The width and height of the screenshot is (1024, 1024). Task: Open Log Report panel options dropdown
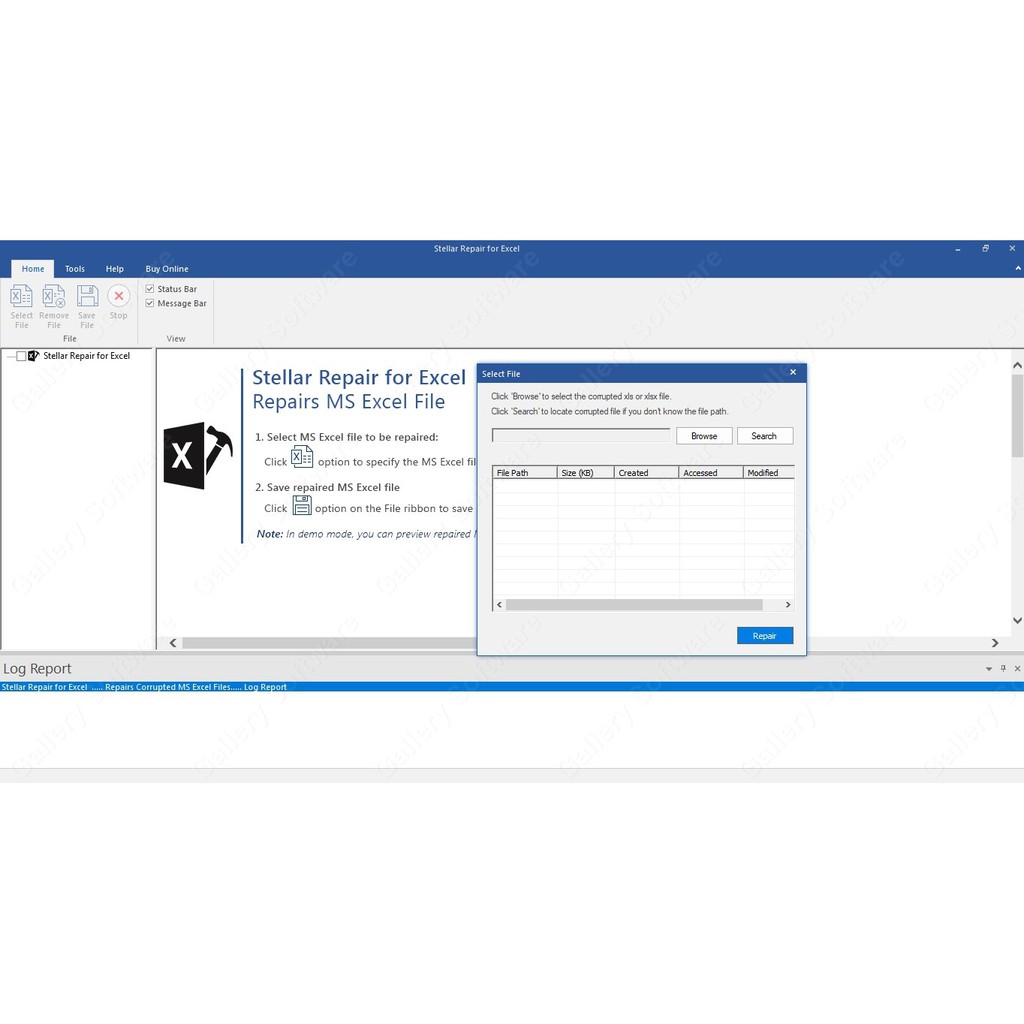pos(989,669)
